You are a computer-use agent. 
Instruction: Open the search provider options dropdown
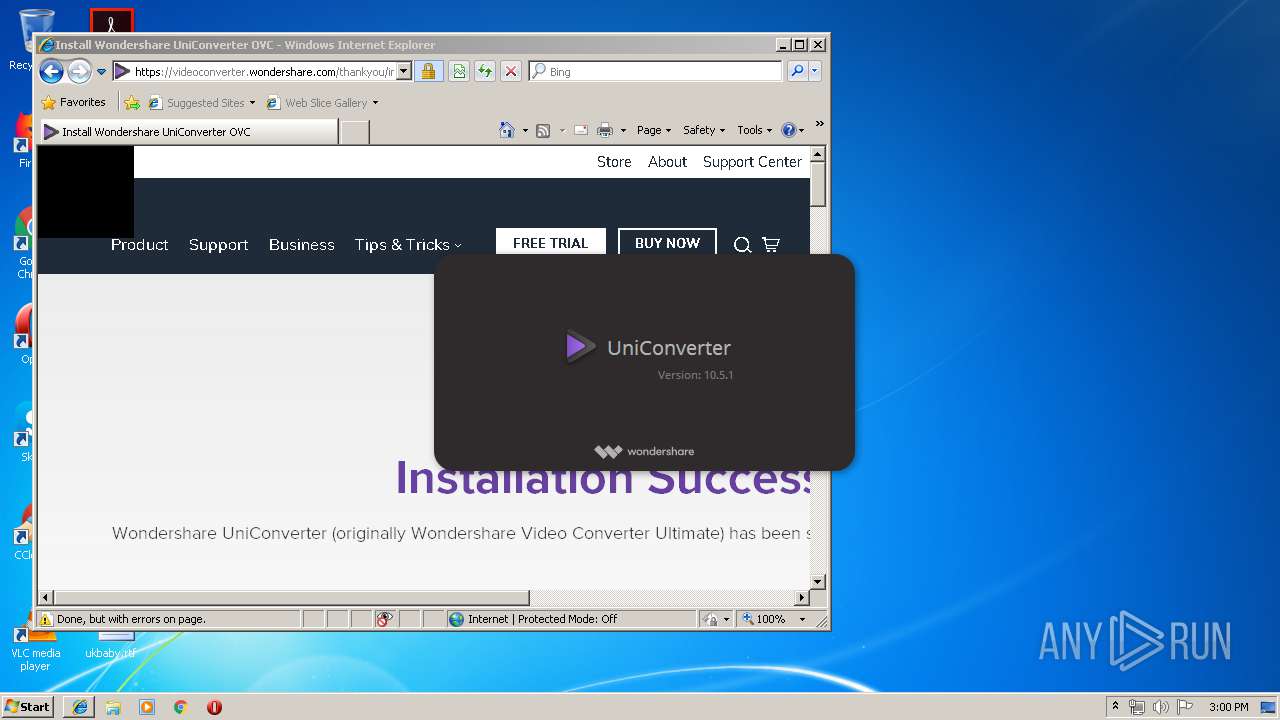[x=815, y=71]
